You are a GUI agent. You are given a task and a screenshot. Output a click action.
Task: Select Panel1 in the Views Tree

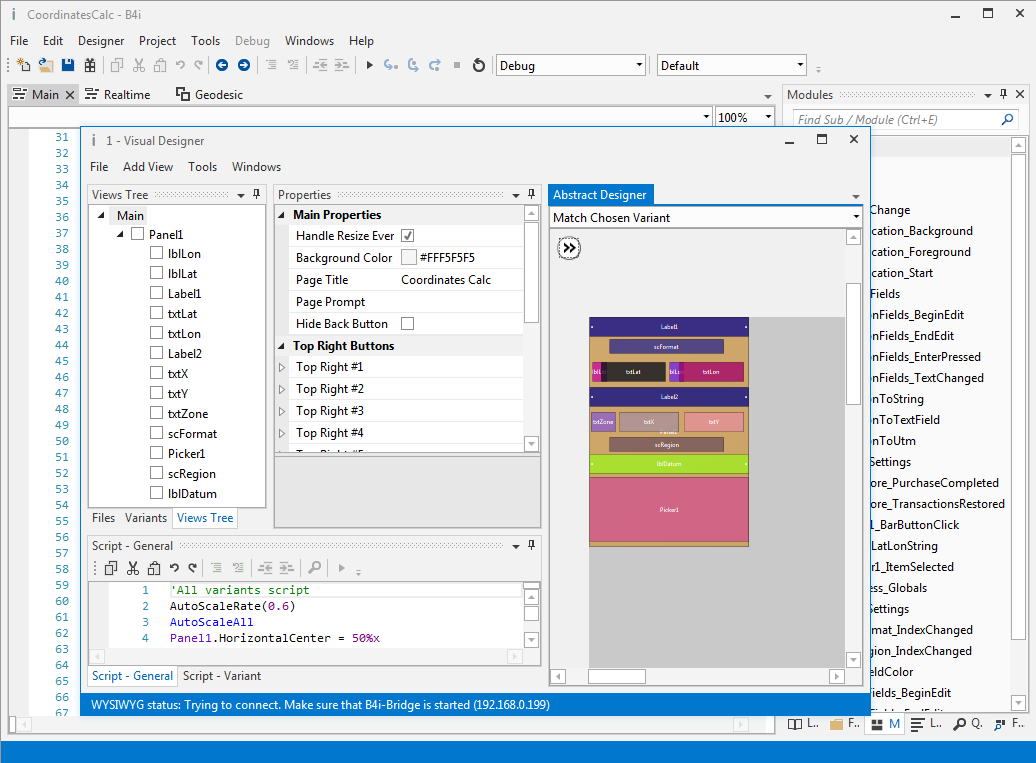[166, 234]
